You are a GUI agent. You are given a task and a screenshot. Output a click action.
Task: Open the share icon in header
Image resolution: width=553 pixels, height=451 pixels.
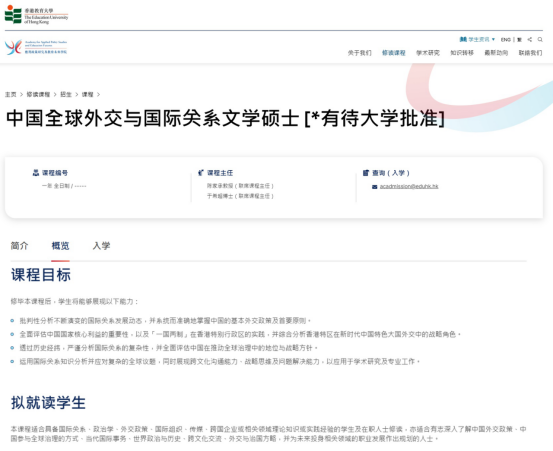[530, 39]
